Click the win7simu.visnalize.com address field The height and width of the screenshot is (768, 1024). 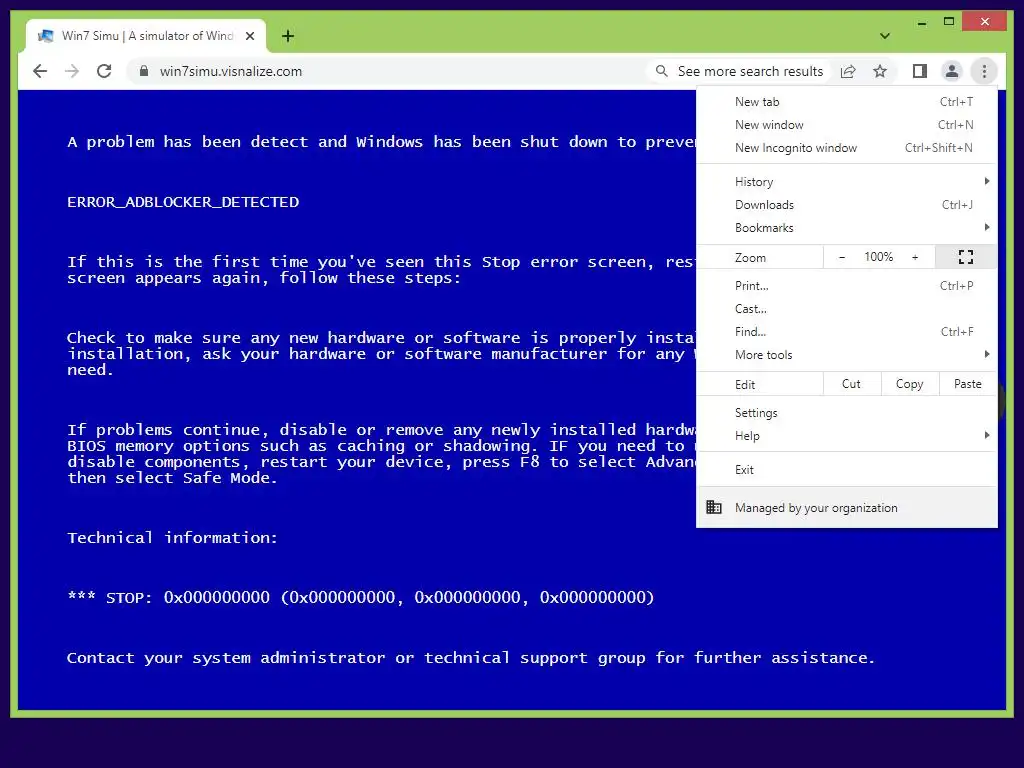coord(231,71)
